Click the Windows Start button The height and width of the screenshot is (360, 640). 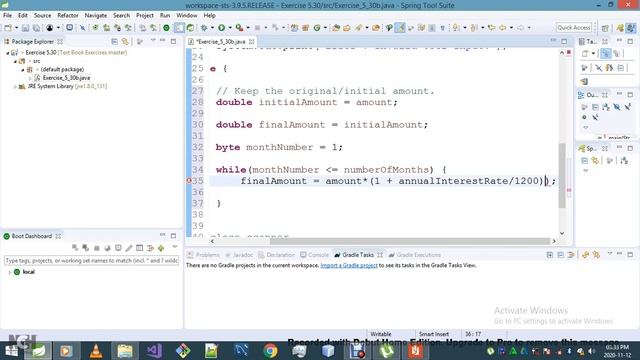coord(11,351)
